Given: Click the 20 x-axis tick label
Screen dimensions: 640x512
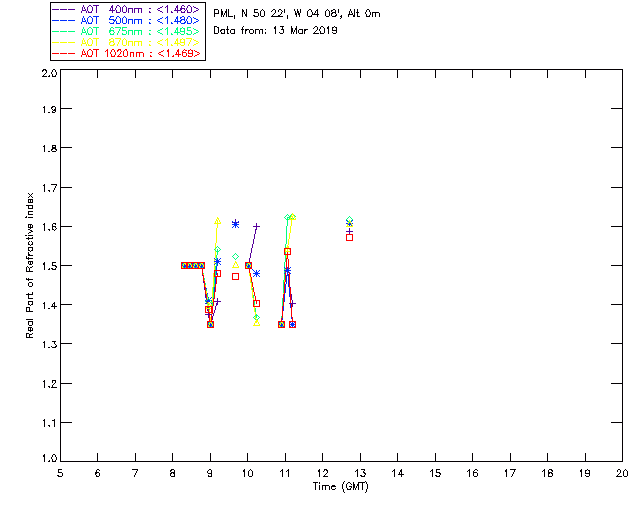Looking at the screenshot, I should [622, 473].
